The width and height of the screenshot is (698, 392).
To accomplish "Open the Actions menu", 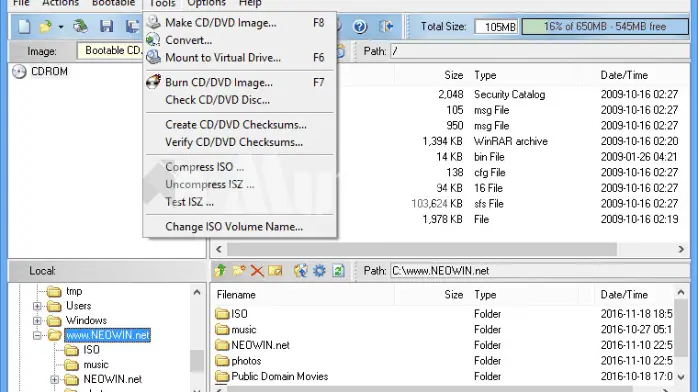I will pyautogui.click(x=61, y=4).
